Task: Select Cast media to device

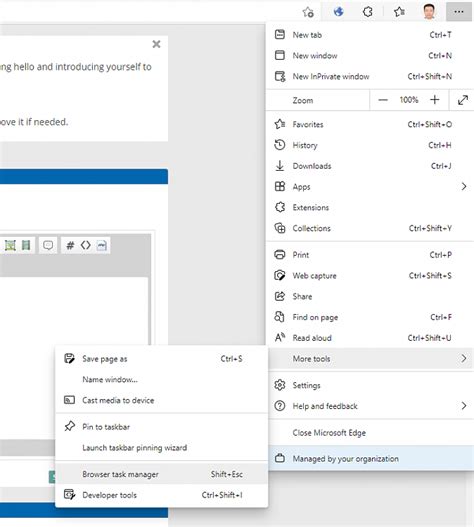Action: (x=161, y=400)
